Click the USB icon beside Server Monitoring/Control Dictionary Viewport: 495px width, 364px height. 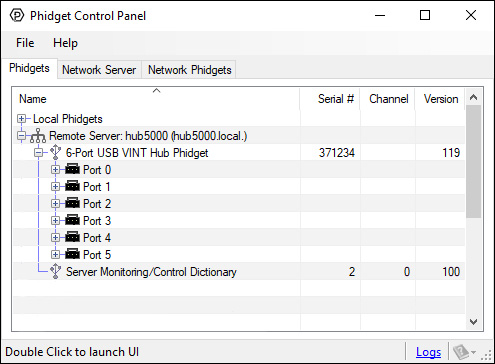click(x=55, y=271)
